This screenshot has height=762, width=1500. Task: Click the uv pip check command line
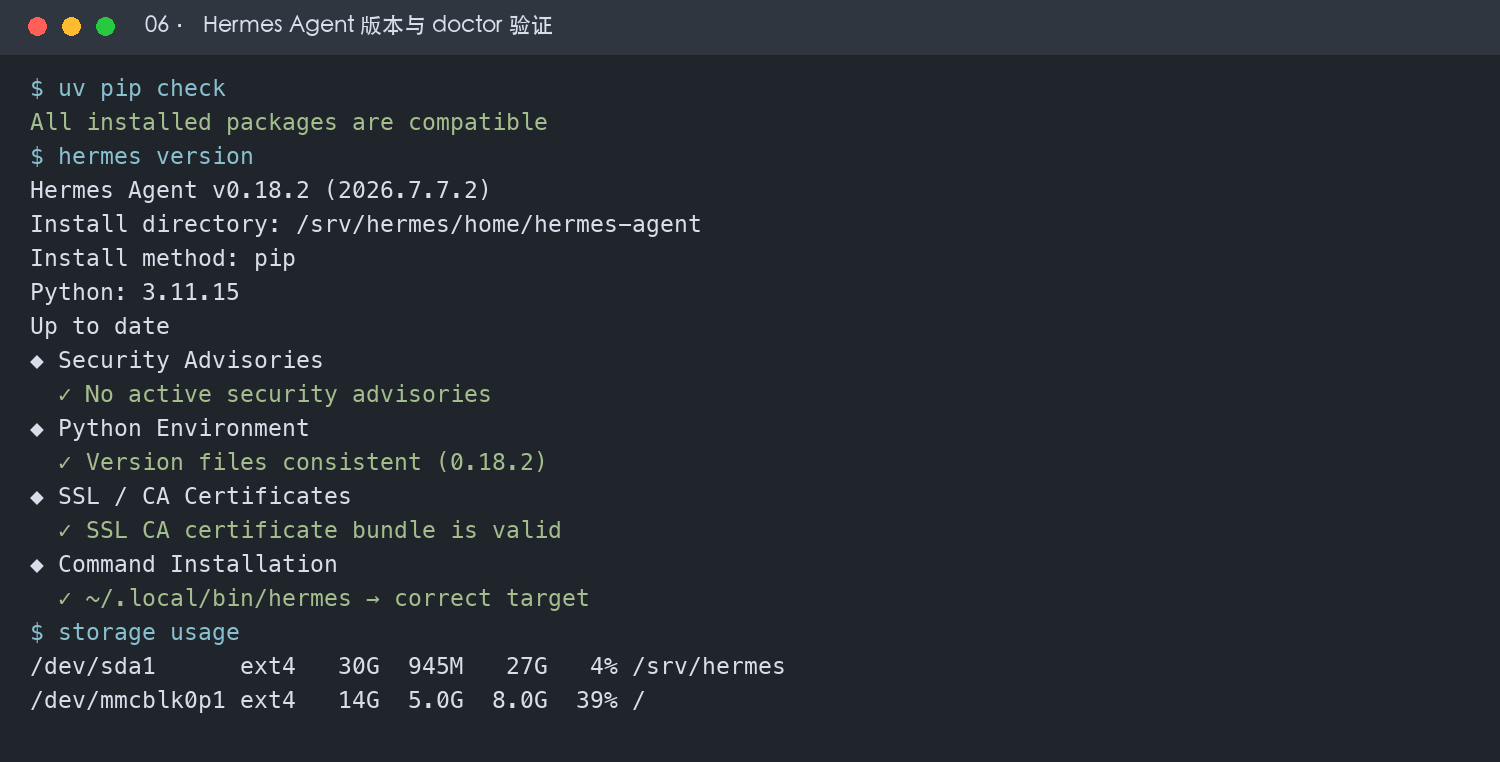pyautogui.click(x=128, y=89)
